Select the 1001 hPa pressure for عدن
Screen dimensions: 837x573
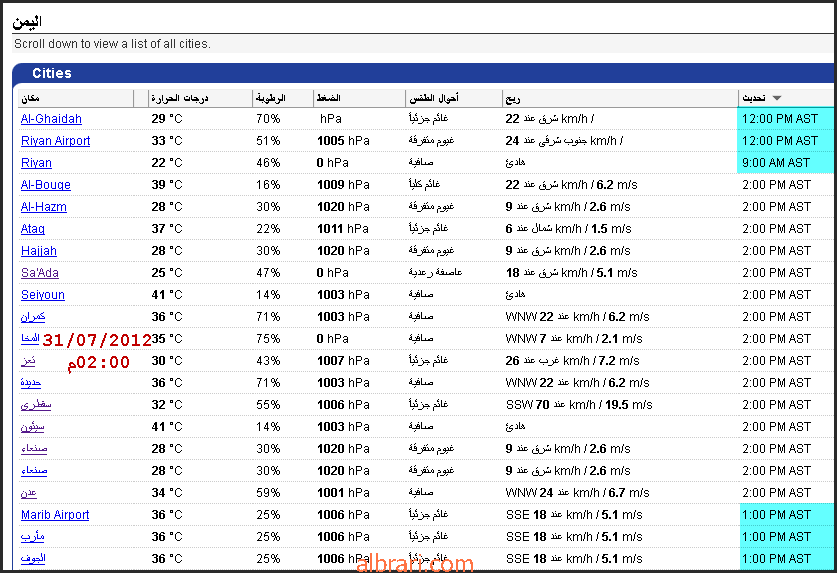[343, 492]
